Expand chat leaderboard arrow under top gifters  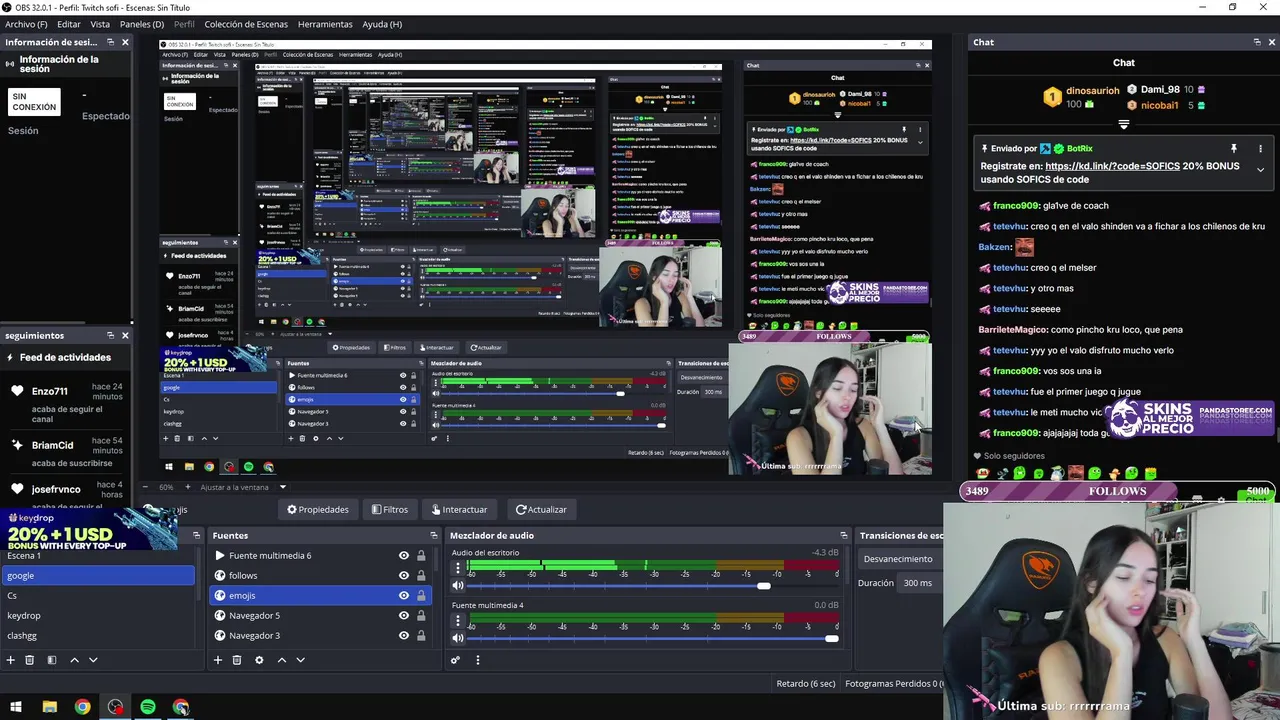point(1124,125)
